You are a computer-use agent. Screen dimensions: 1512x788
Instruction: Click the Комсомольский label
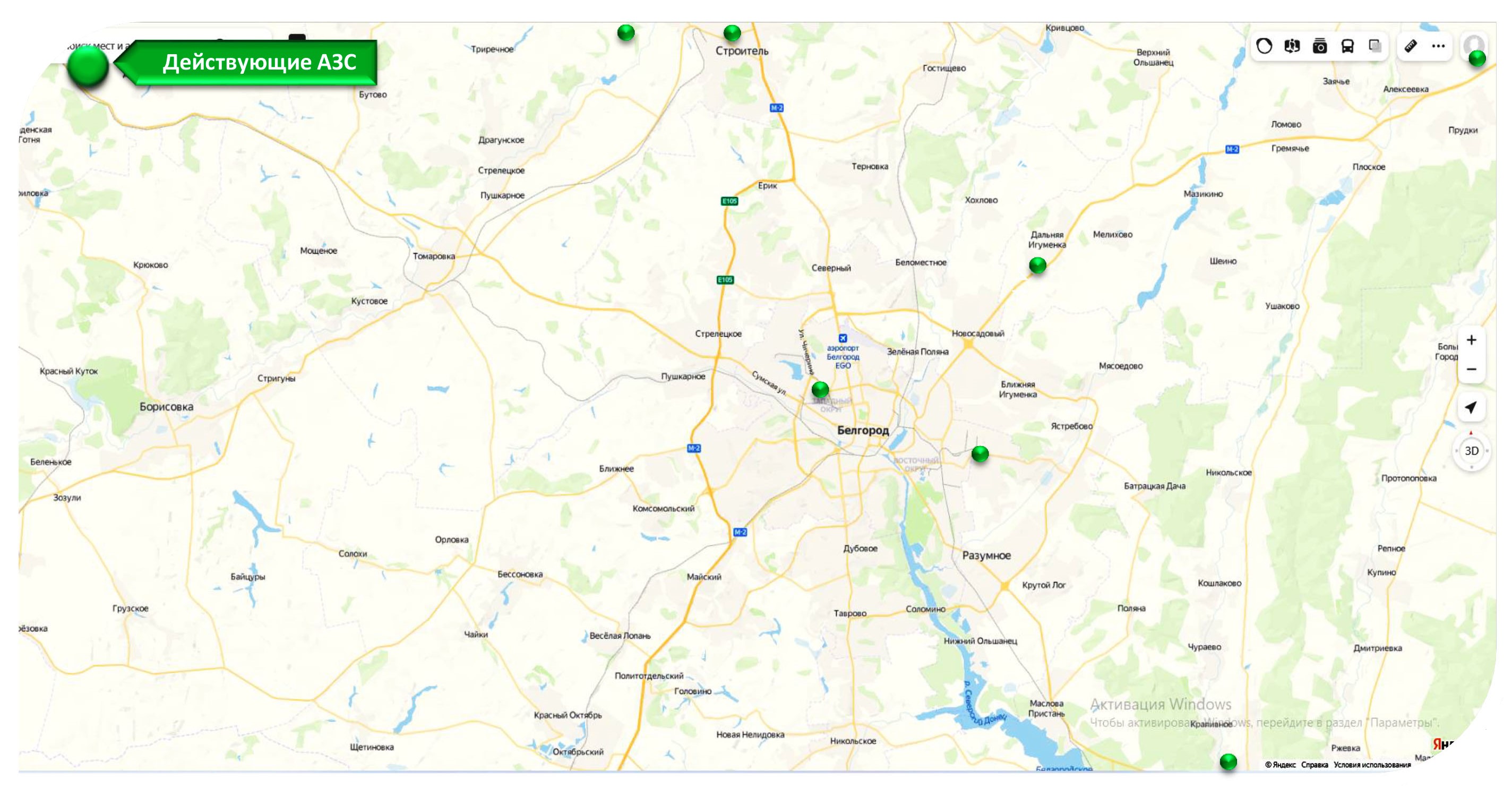coord(663,509)
